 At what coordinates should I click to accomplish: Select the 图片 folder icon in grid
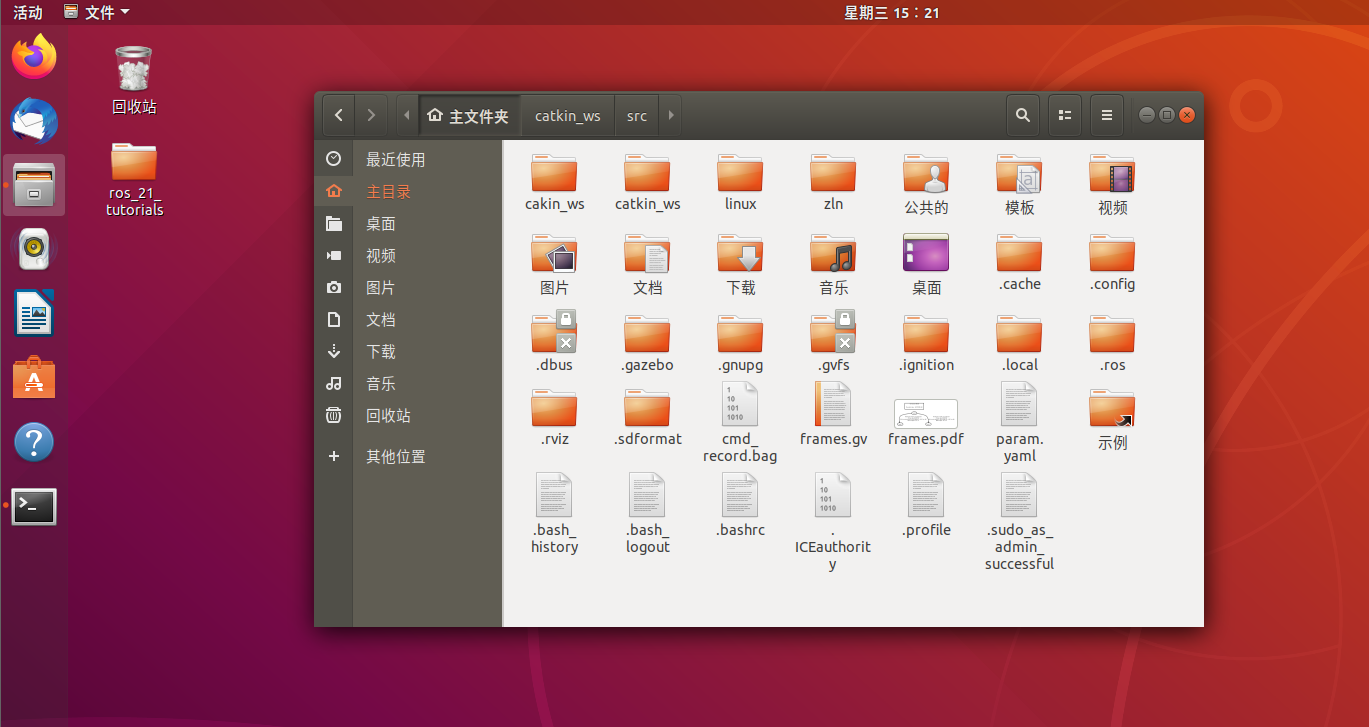(554, 254)
